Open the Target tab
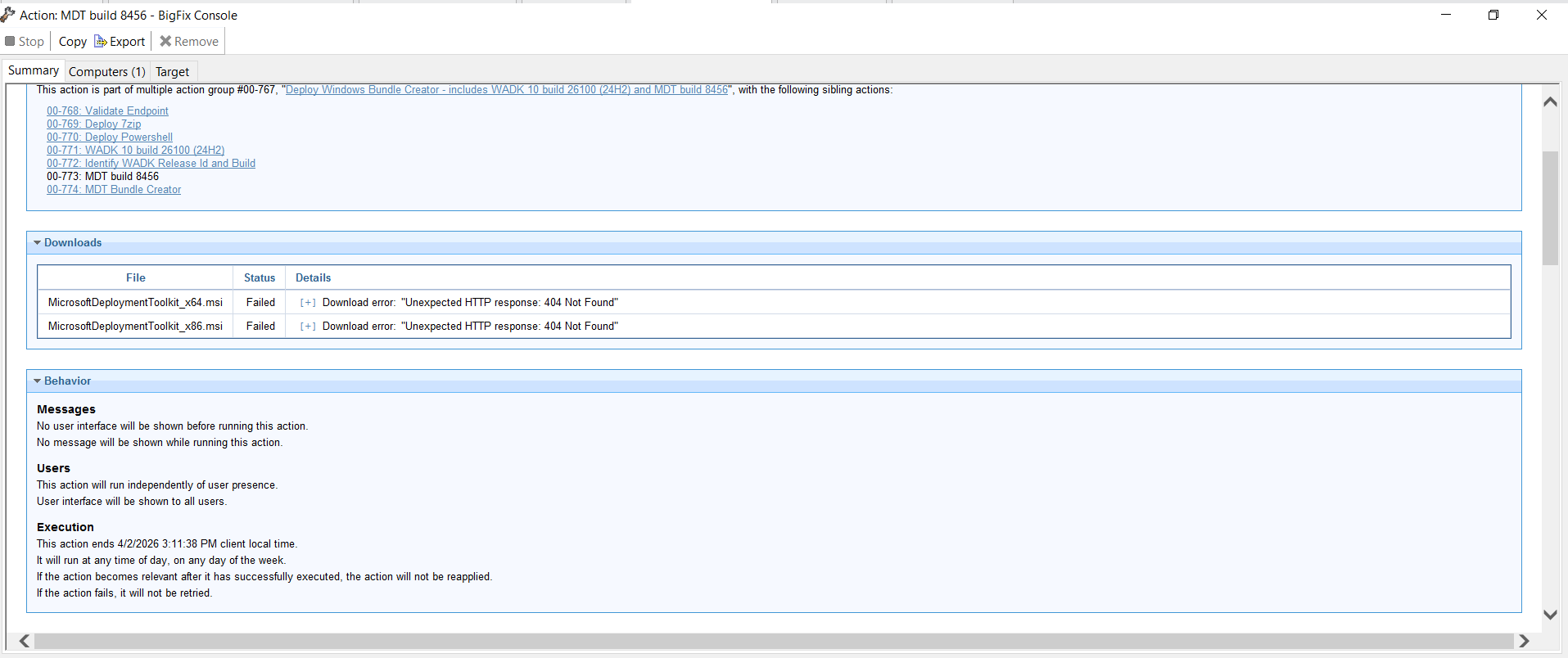The image size is (1568, 658). point(172,72)
